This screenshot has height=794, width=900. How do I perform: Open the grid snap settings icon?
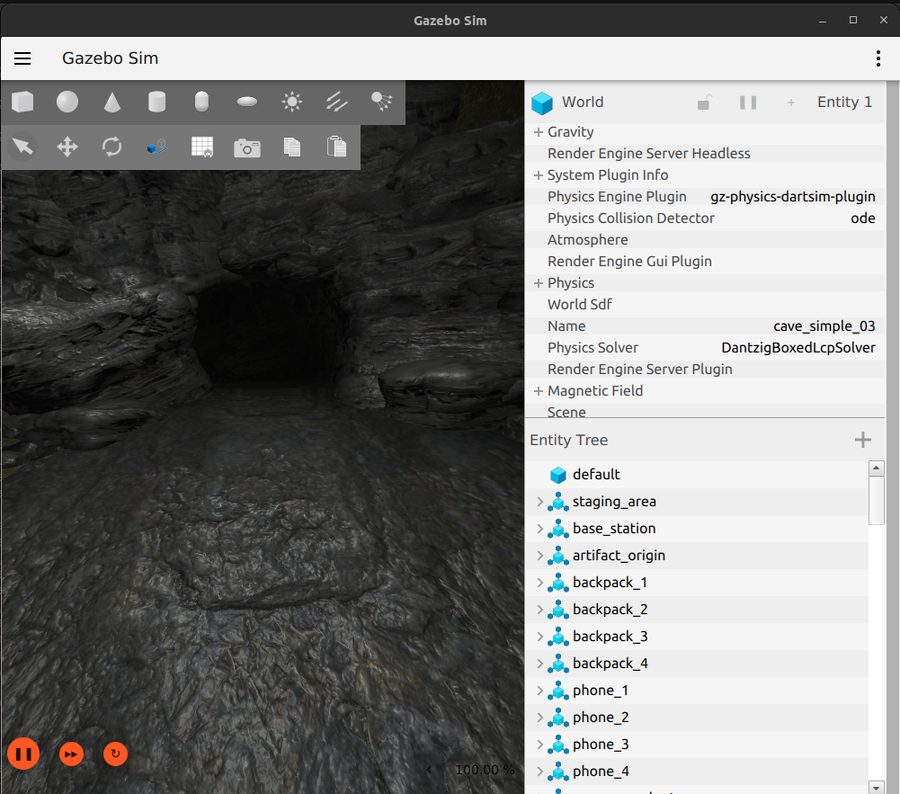(x=202, y=147)
